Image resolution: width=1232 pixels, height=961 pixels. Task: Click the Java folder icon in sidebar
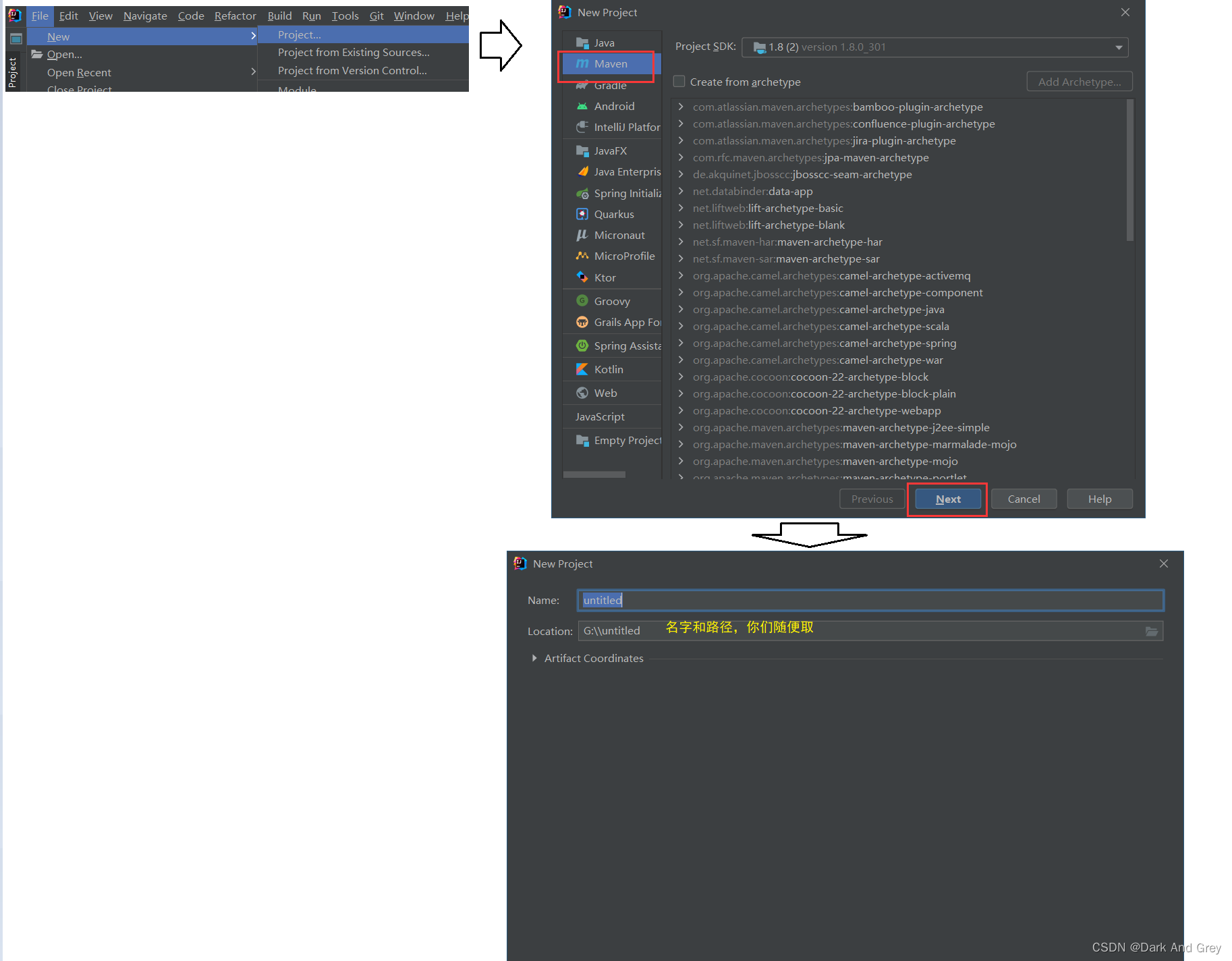582,43
